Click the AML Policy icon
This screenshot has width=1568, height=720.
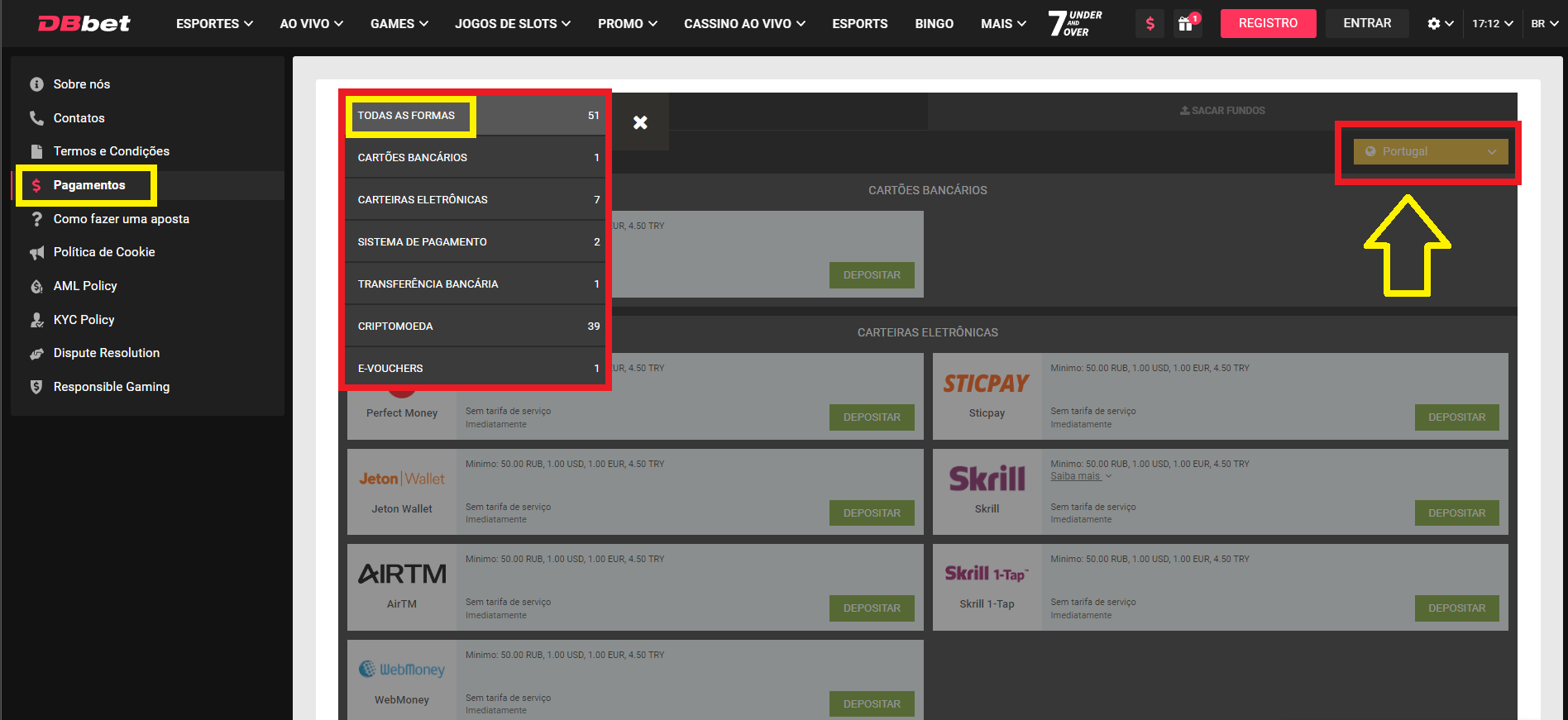(36, 286)
